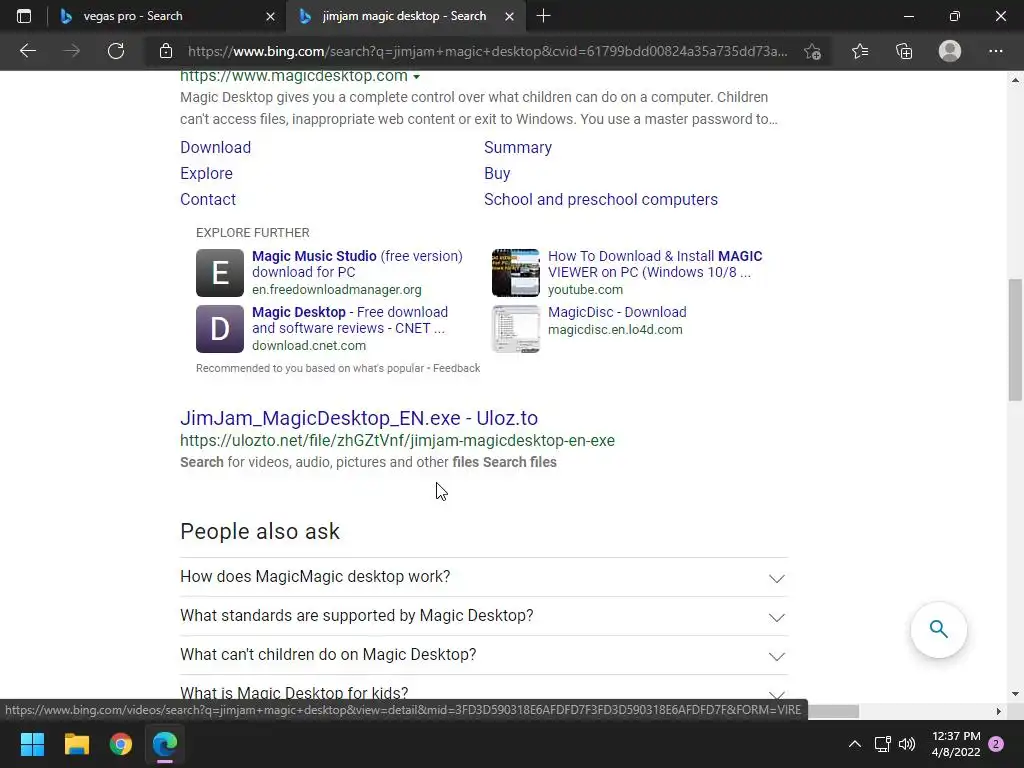Viewport: 1024px width, 768px height.
Task: Open File Explorer from the taskbar
Action: click(x=76, y=744)
